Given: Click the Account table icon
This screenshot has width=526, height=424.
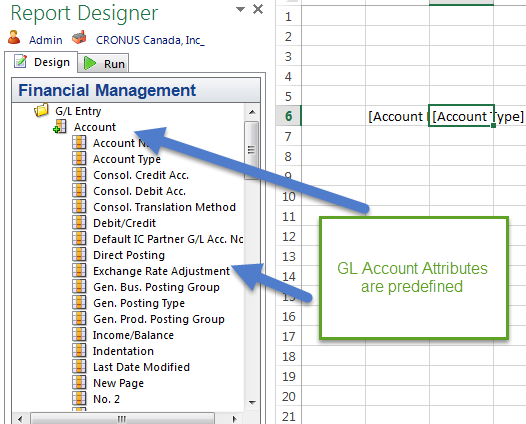Looking at the screenshot, I should pyautogui.click(x=60, y=127).
